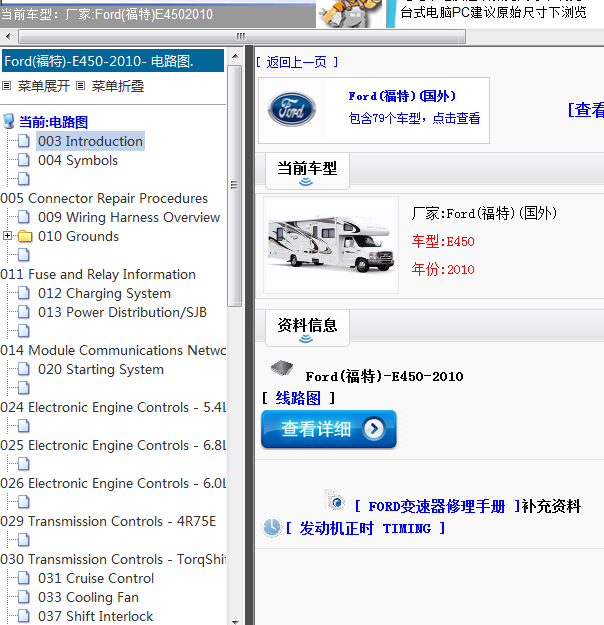Click page icon above 011 Fuse and Relay
This screenshot has height=625, width=604.
(24, 255)
